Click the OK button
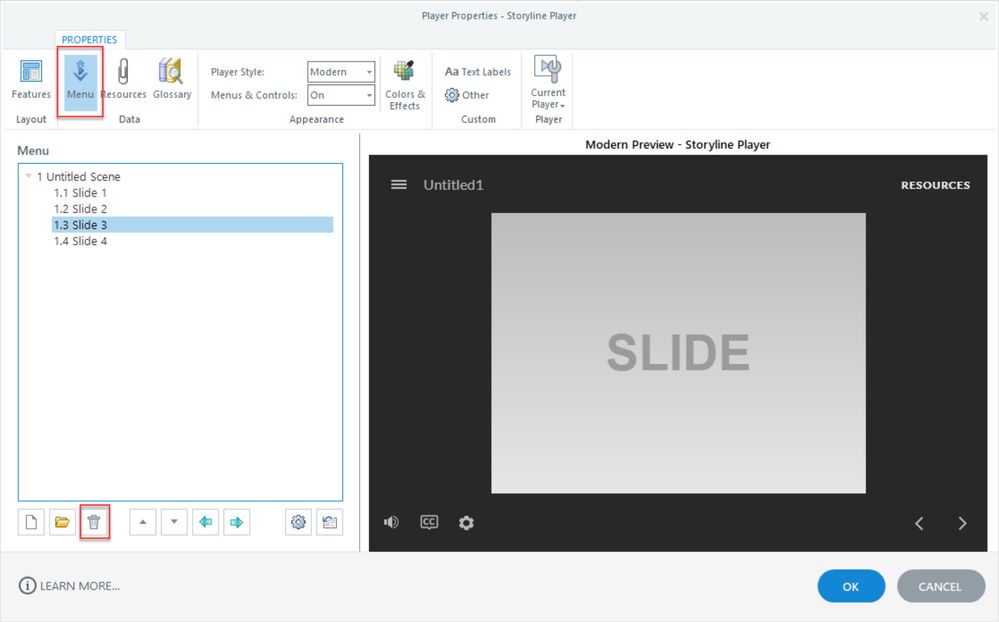 click(x=850, y=586)
